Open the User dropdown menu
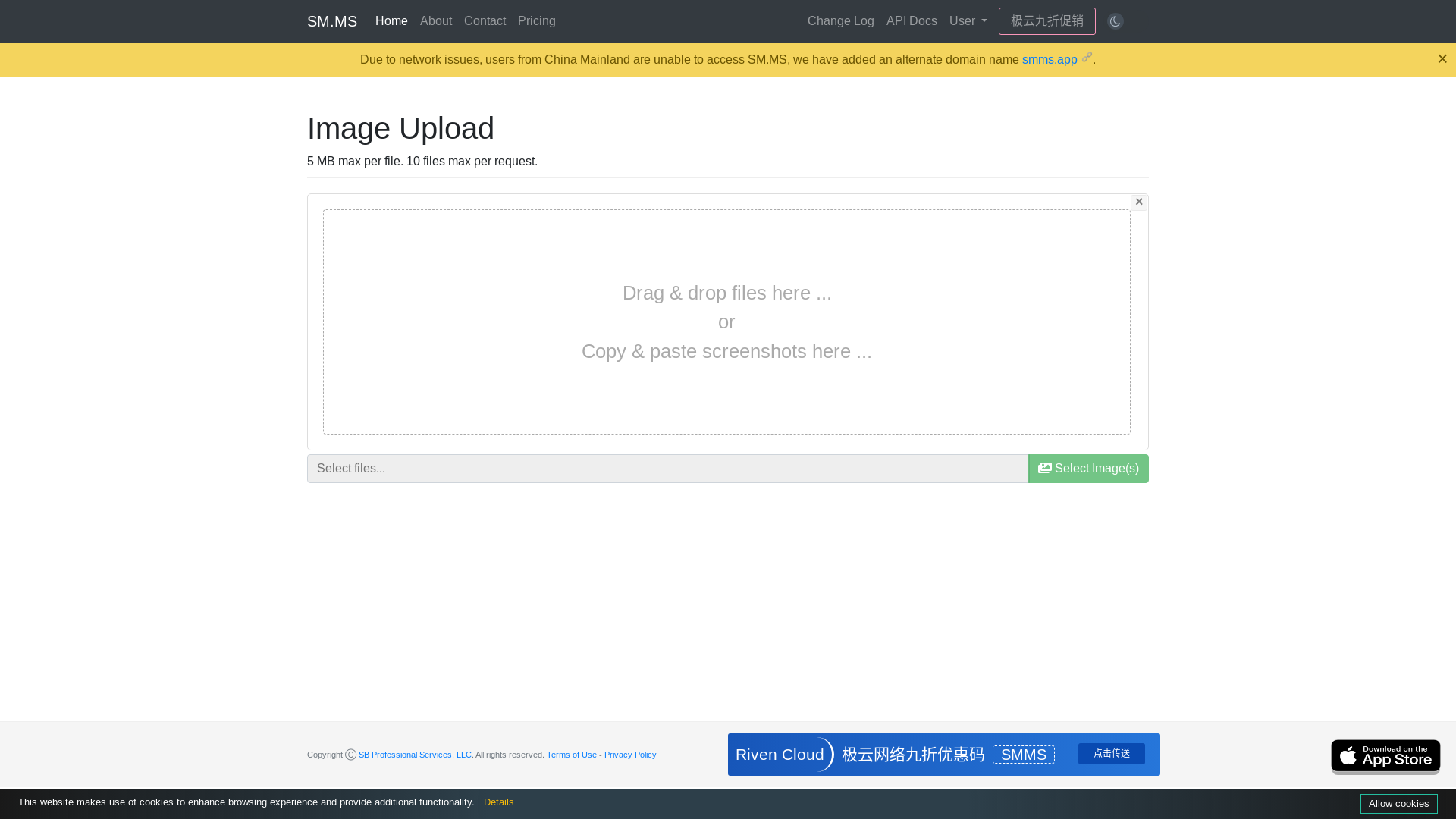 (968, 21)
